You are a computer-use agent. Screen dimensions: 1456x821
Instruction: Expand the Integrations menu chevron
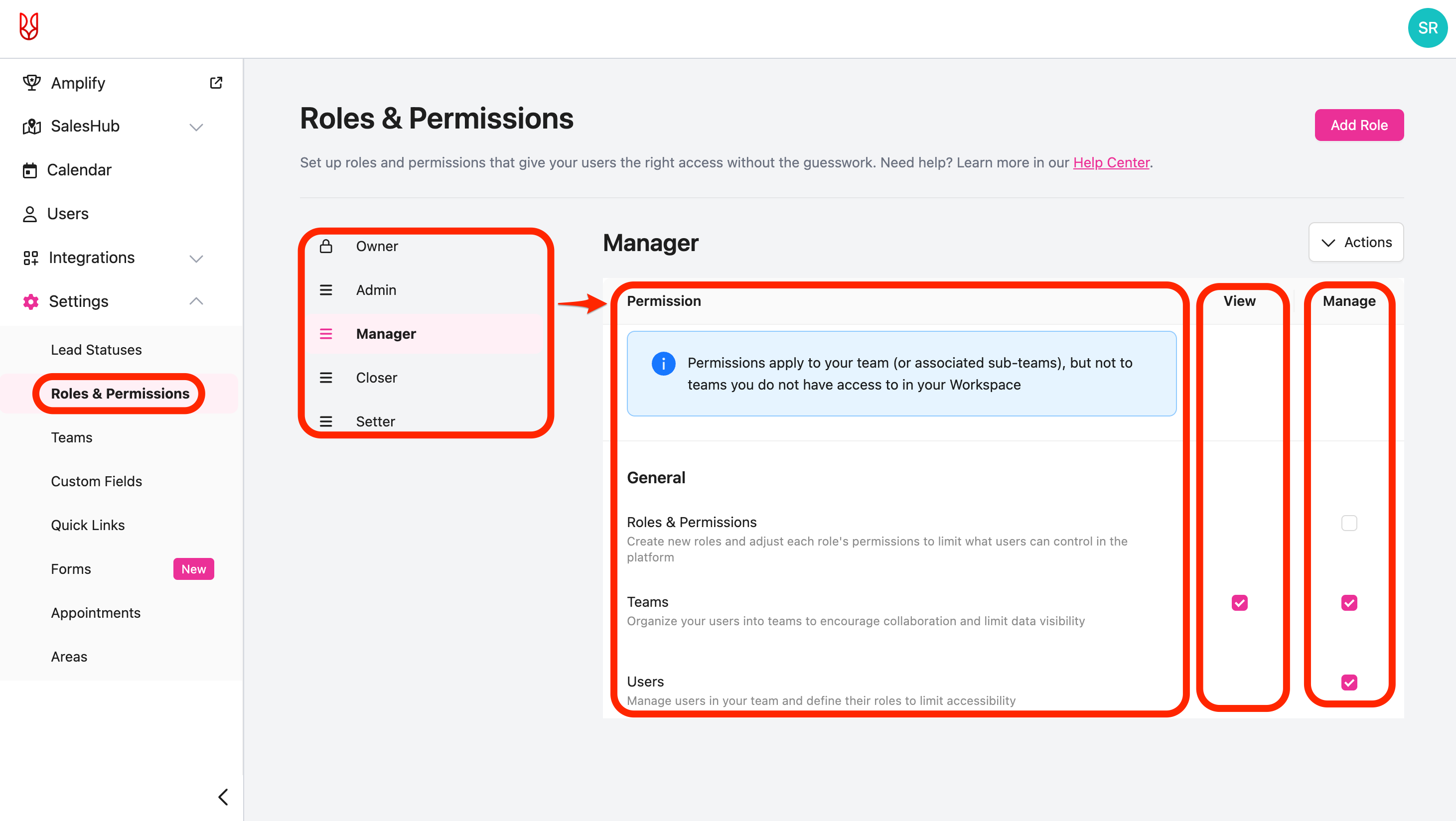point(196,258)
